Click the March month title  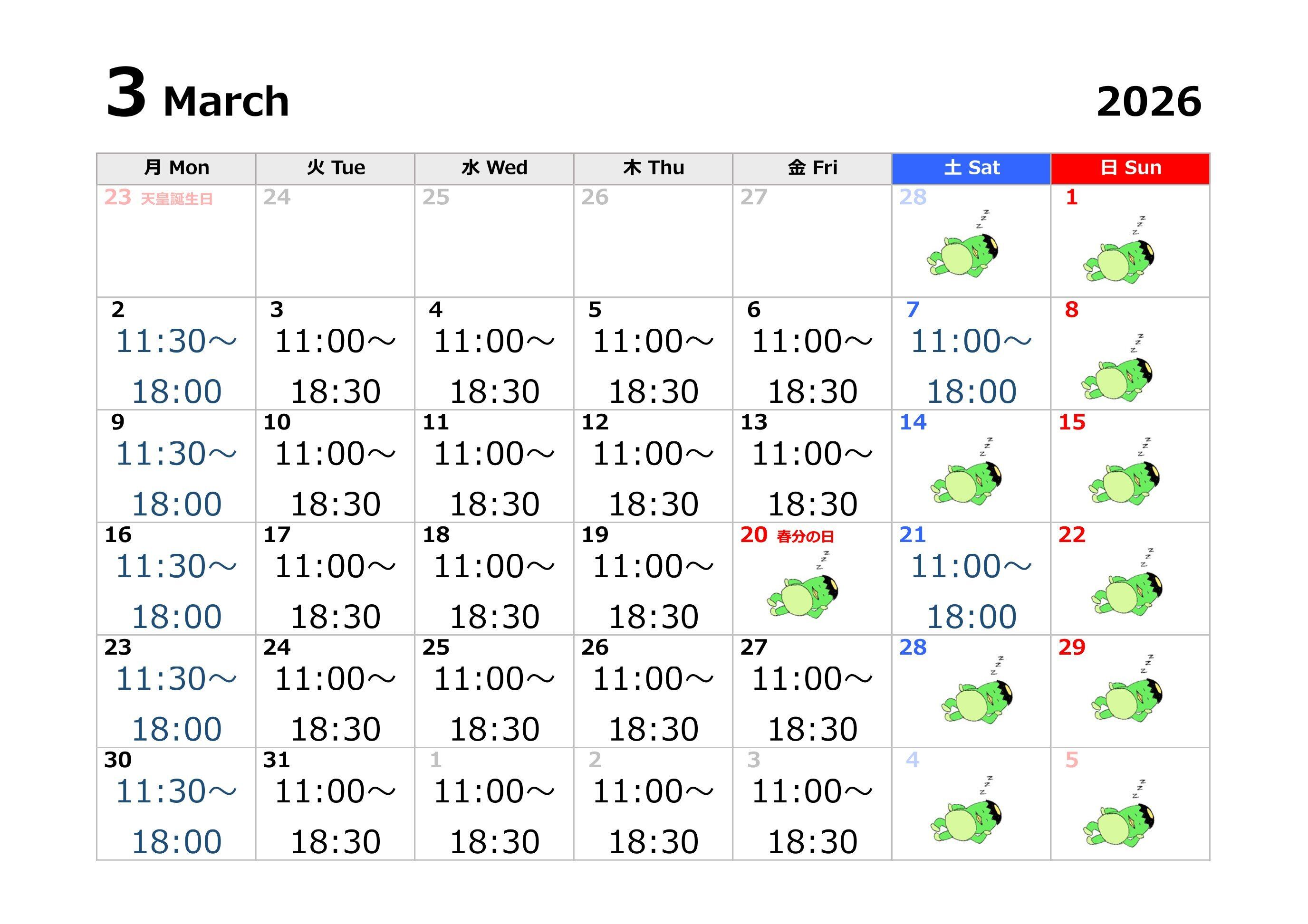tap(226, 102)
